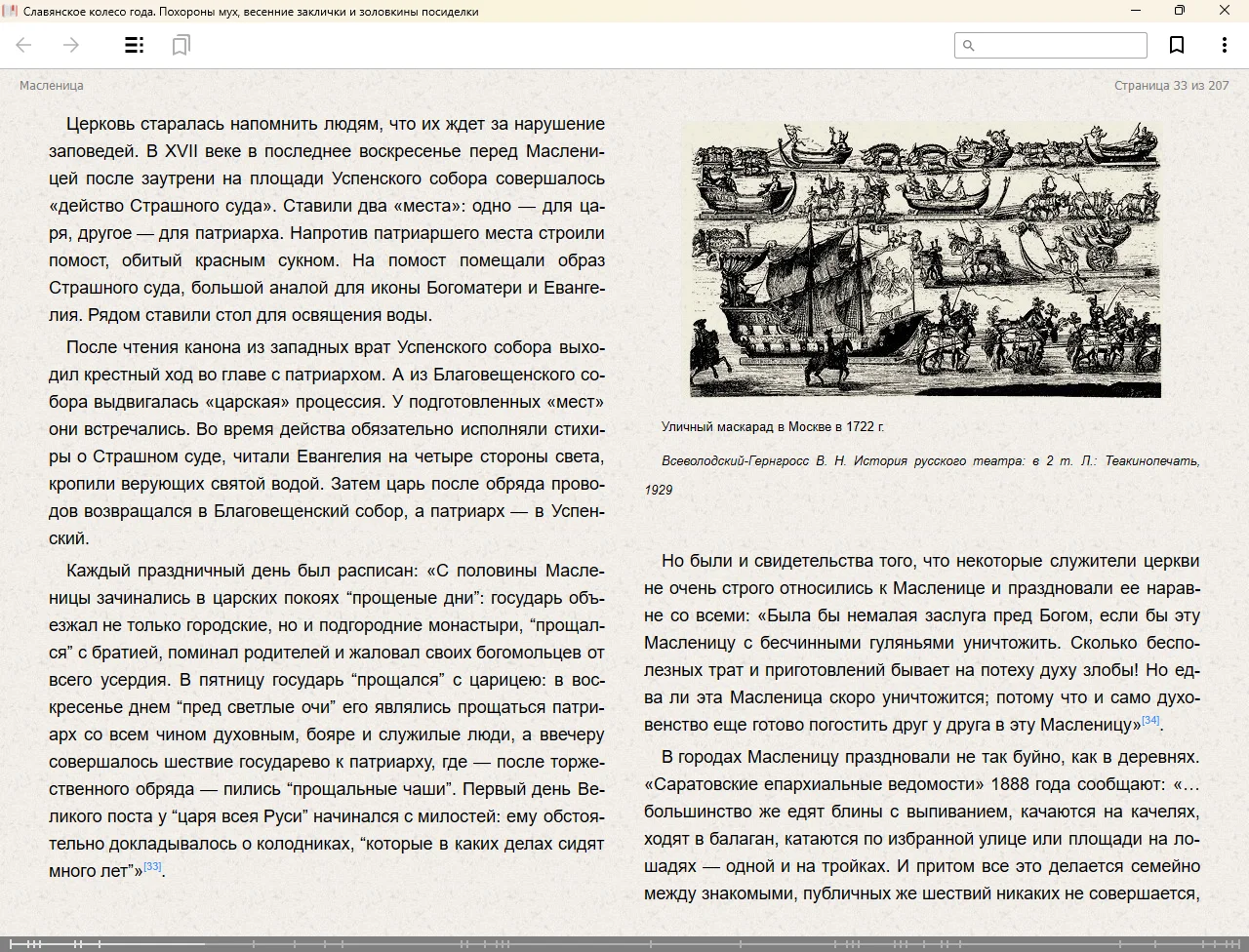
Task: Open footnote 34 link
Action: click(1150, 720)
